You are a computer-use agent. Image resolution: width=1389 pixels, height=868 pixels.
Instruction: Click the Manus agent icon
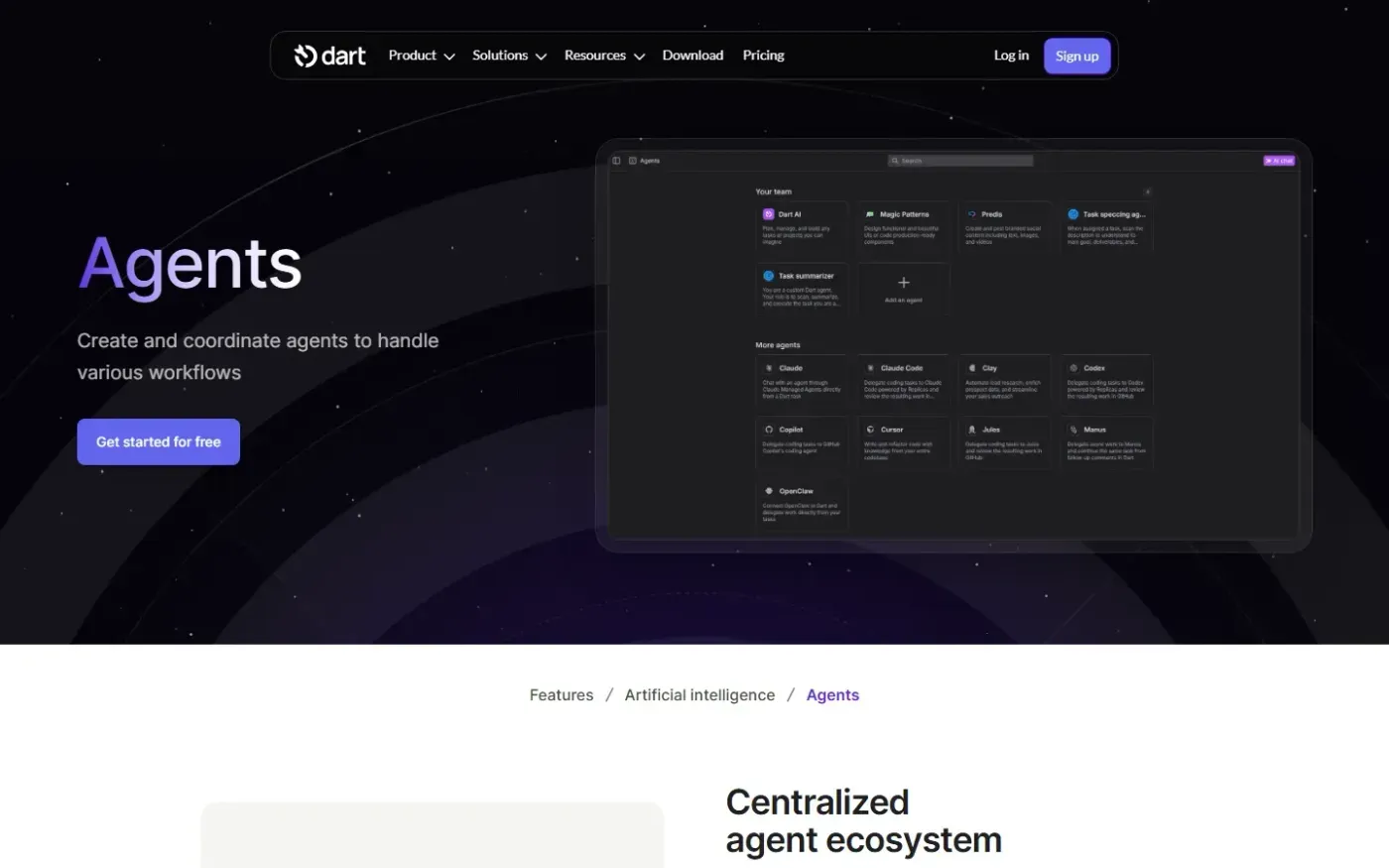pos(1073,430)
